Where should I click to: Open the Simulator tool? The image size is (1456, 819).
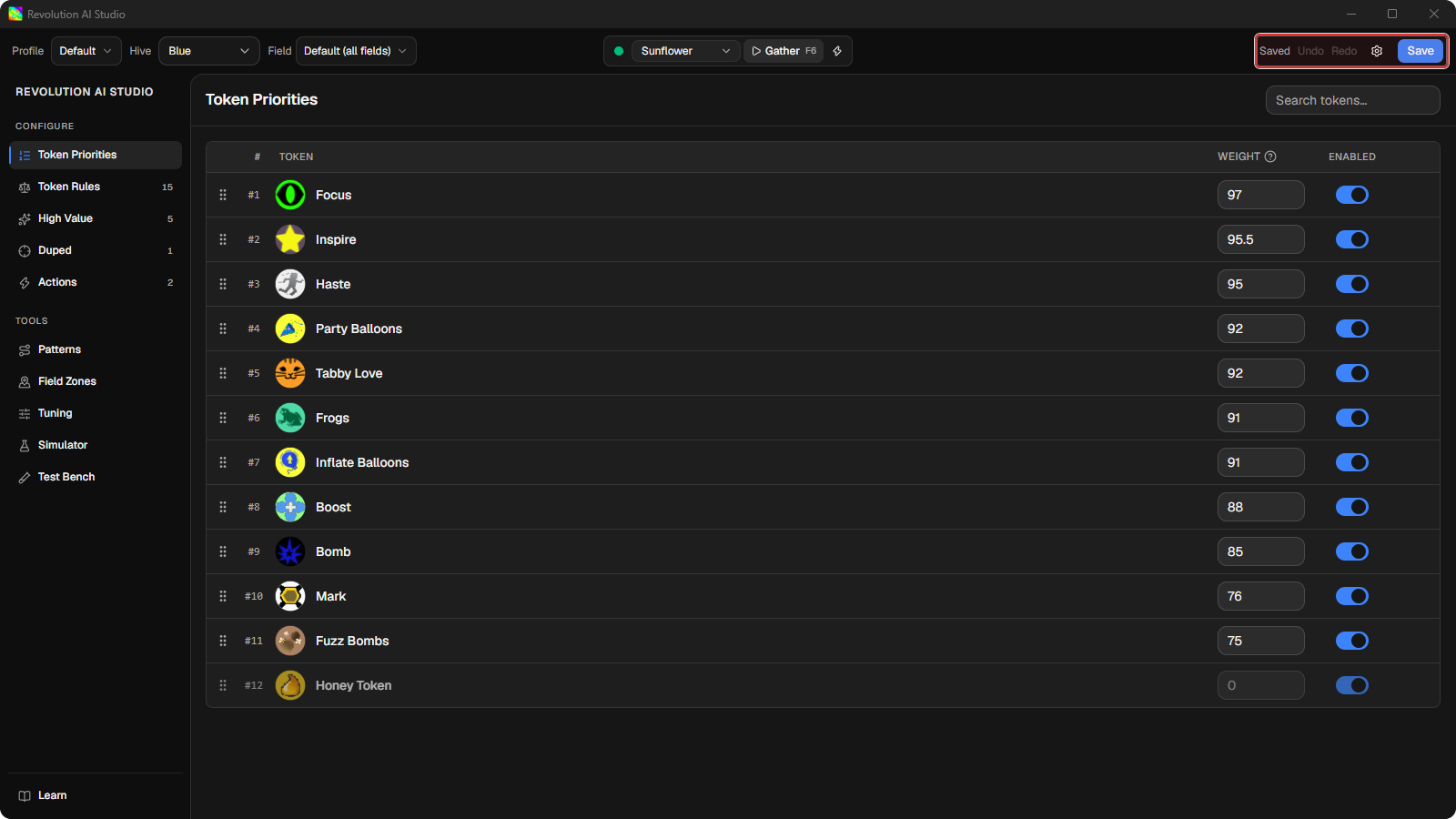click(96, 445)
